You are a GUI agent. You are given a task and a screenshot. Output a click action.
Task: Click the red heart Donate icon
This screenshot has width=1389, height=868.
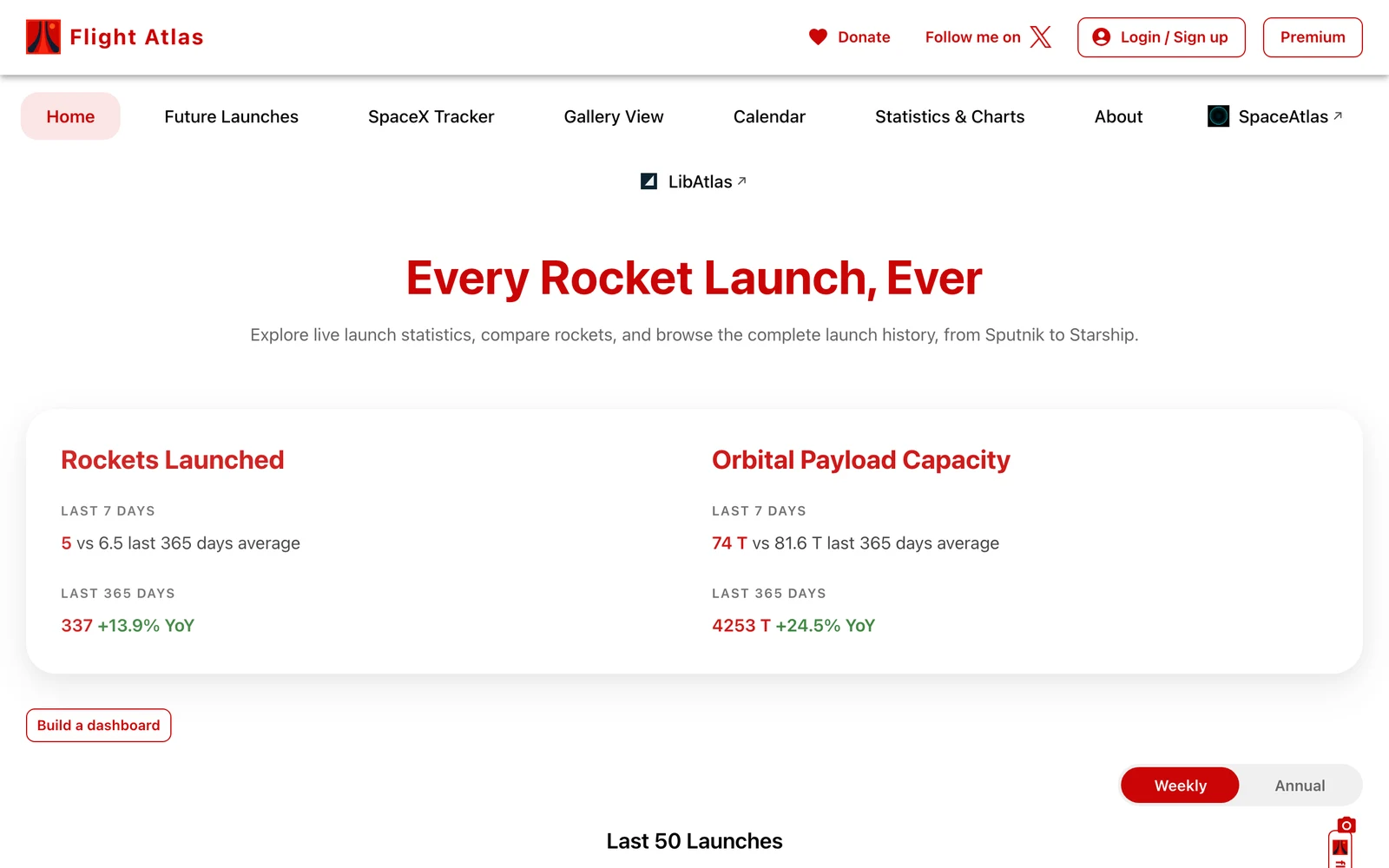818,37
